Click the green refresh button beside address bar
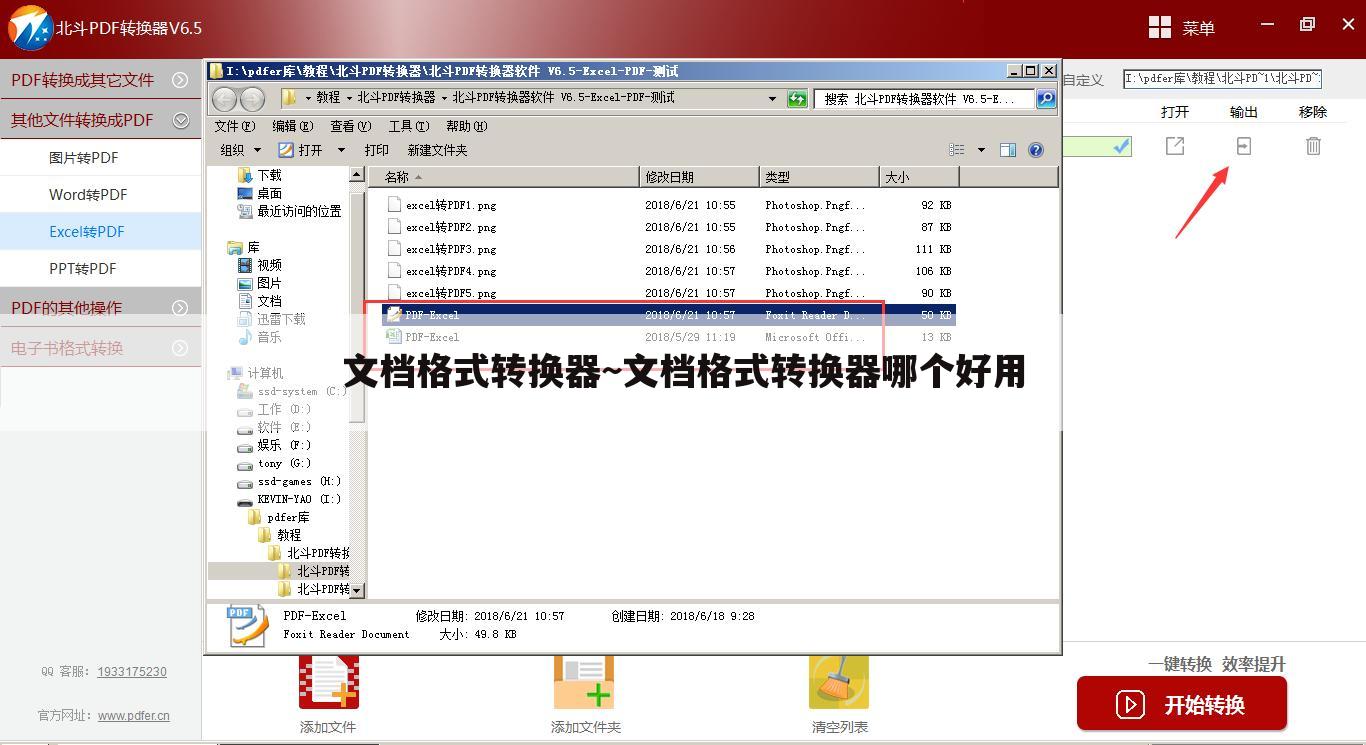 point(797,98)
